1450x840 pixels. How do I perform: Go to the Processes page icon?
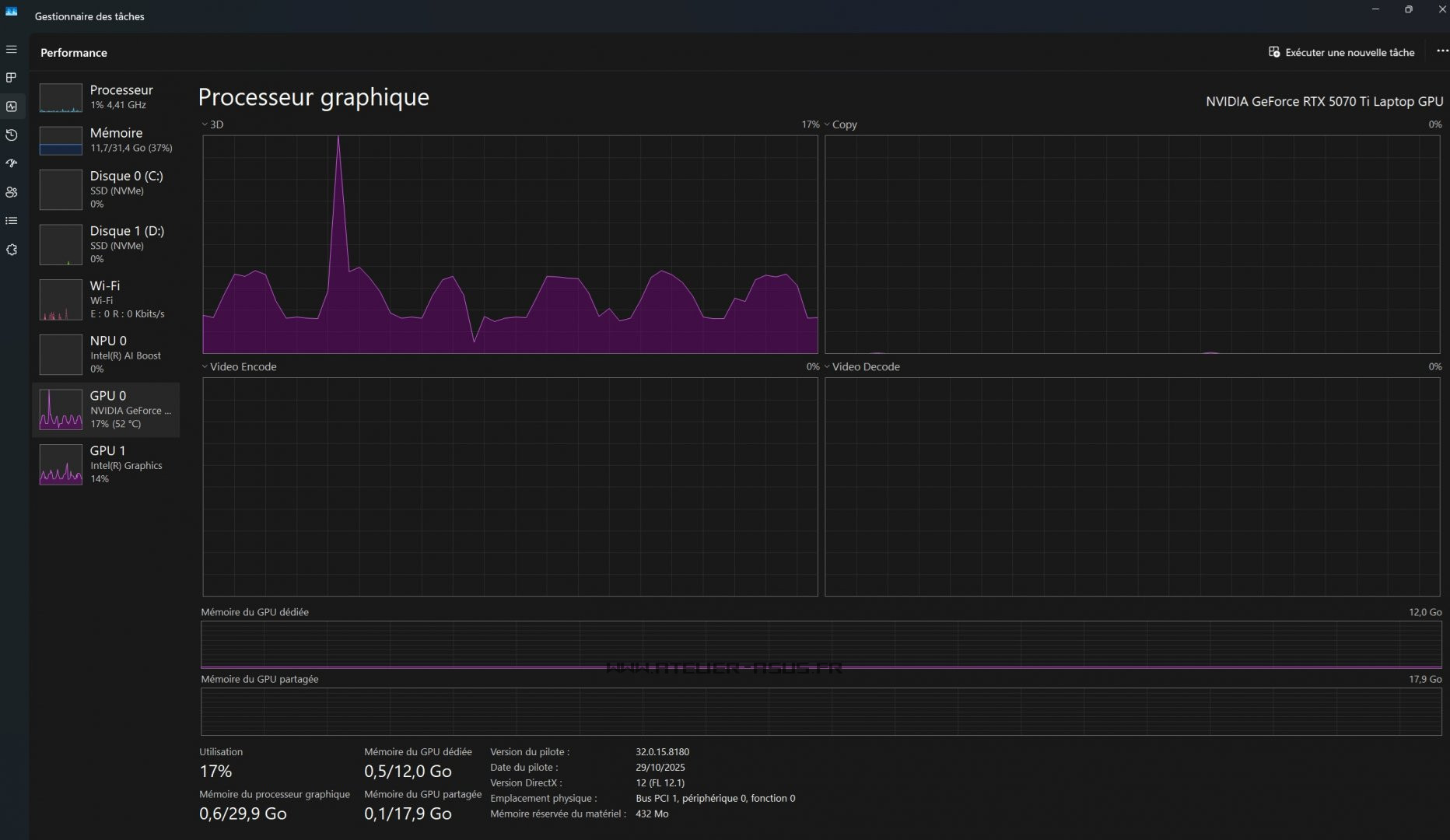[x=12, y=78]
